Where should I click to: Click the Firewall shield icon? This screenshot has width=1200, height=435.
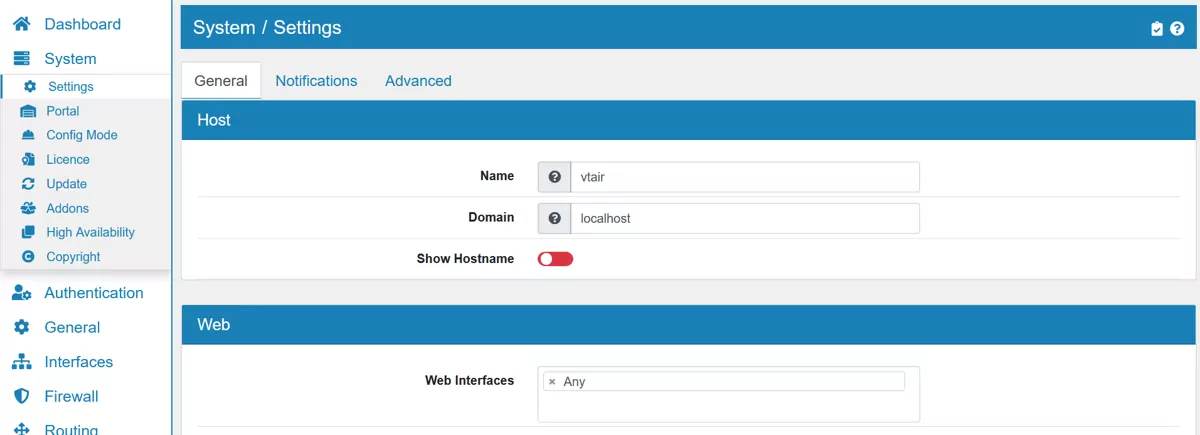click(21, 396)
